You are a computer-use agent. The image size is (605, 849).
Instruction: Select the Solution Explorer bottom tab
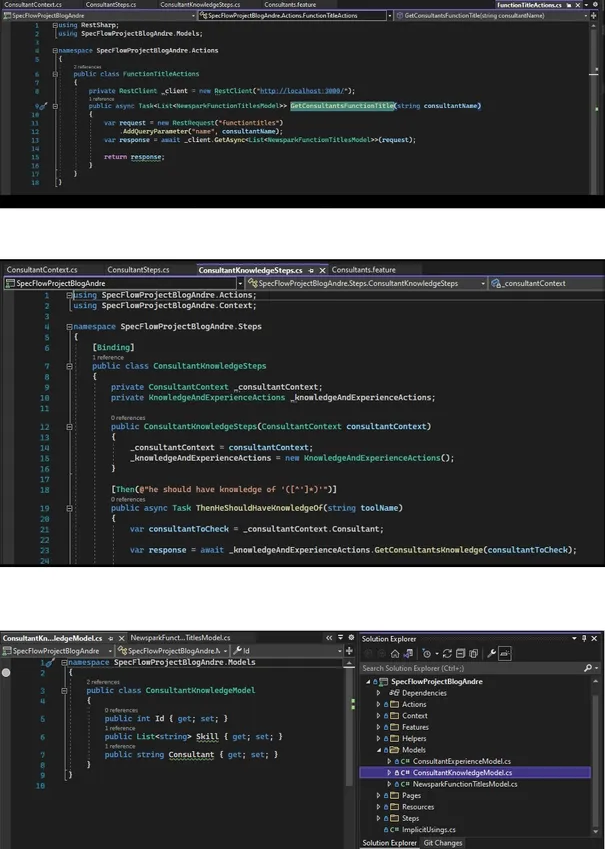(389, 843)
